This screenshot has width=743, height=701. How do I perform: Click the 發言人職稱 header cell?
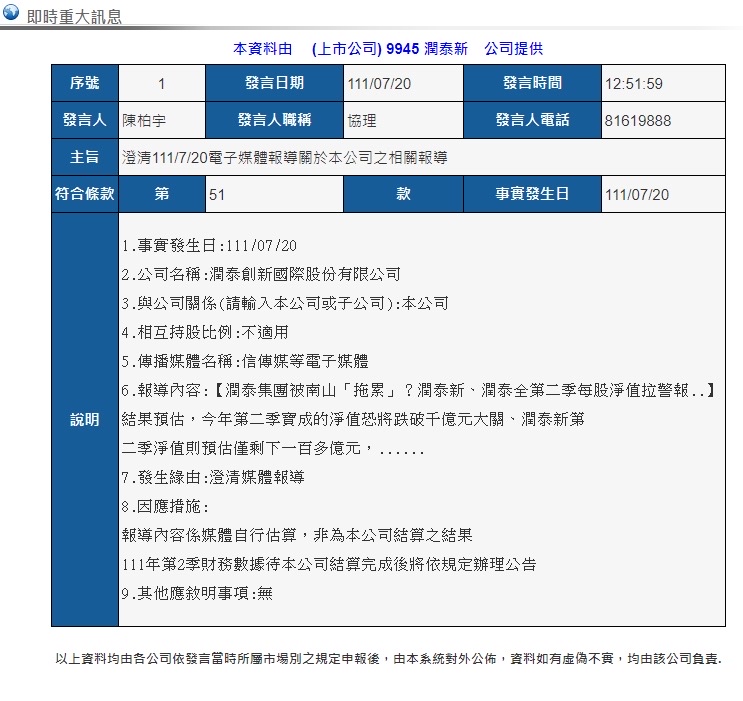point(274,120)
